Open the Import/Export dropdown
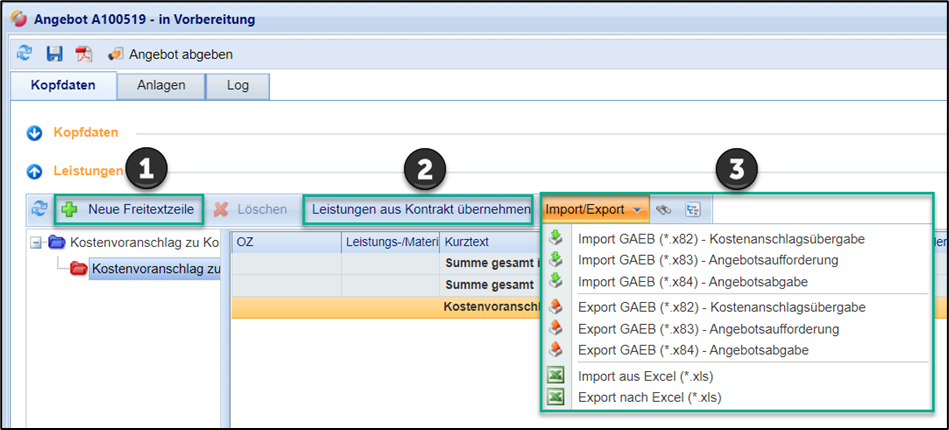The height and width of the screenshot is (430, 949). pos(594,210)
